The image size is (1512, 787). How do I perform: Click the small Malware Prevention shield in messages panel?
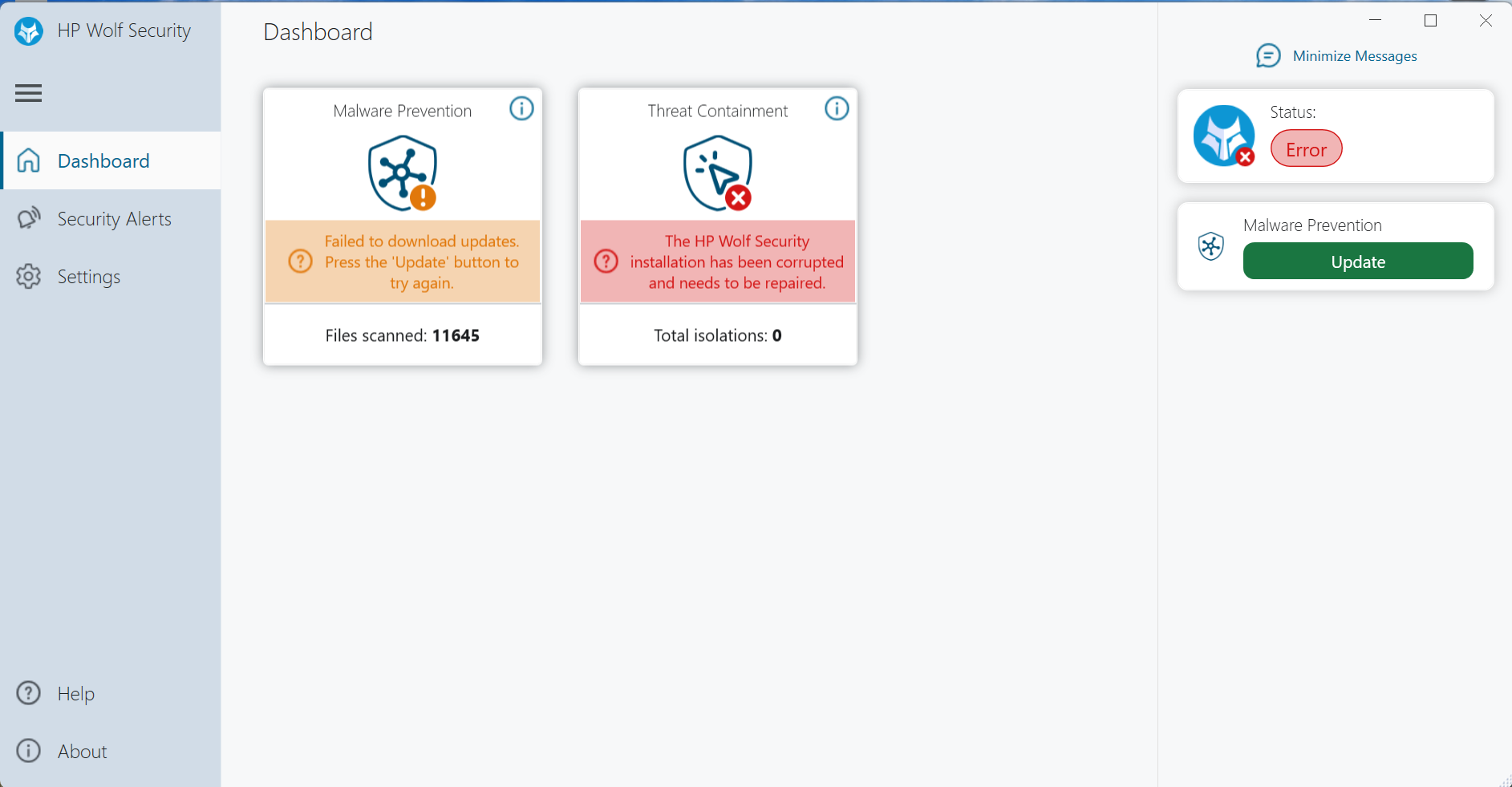pos(1210,246)
